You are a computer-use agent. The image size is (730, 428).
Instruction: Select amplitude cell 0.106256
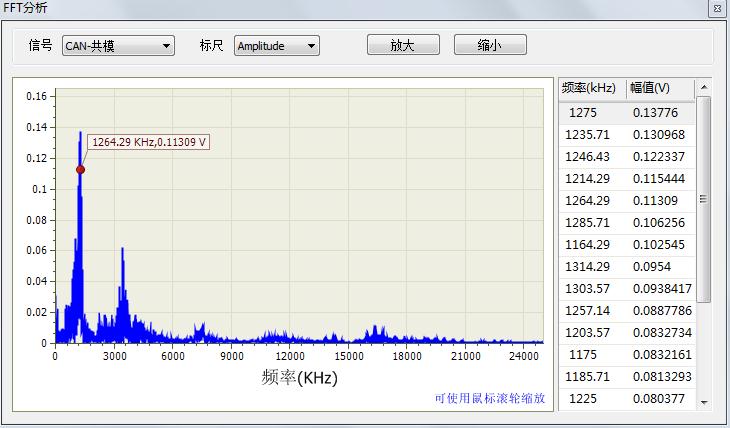point(659,223)
